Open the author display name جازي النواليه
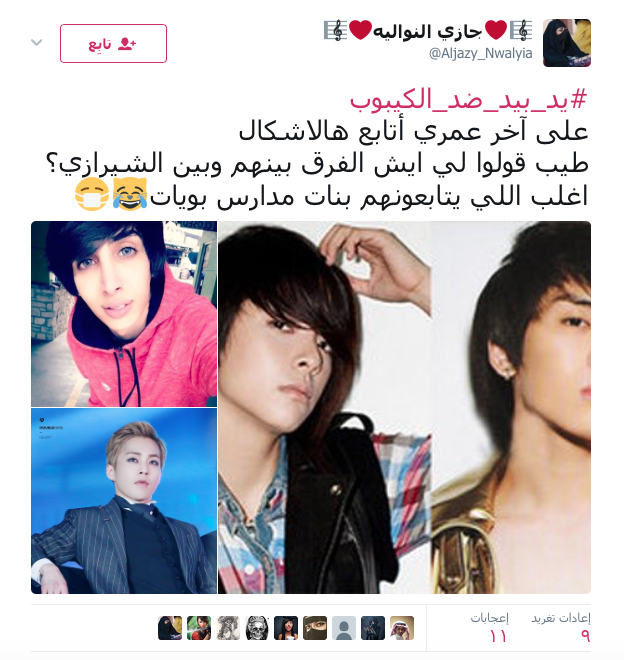This screenshot has width=624, height=660. pos(428,31)
